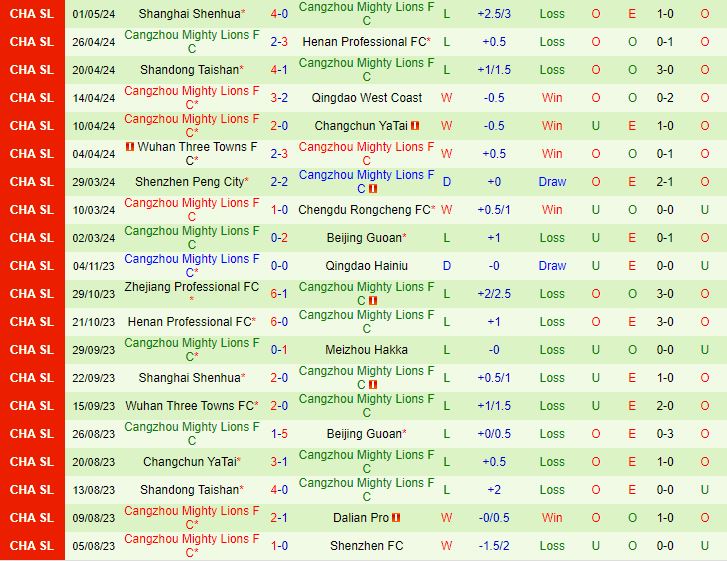Click date 29/09/23

[94, 350]
